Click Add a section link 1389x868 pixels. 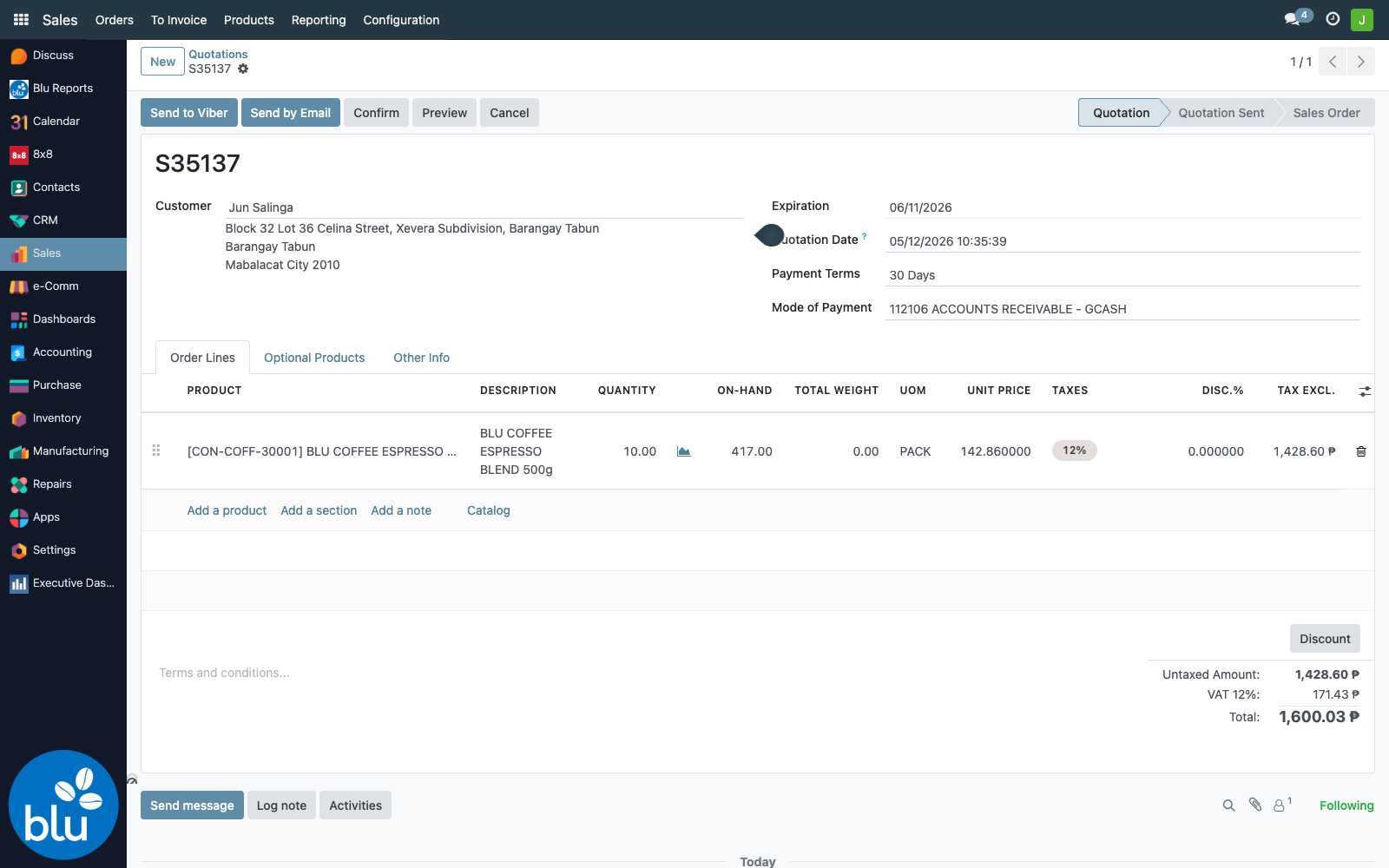319,510
